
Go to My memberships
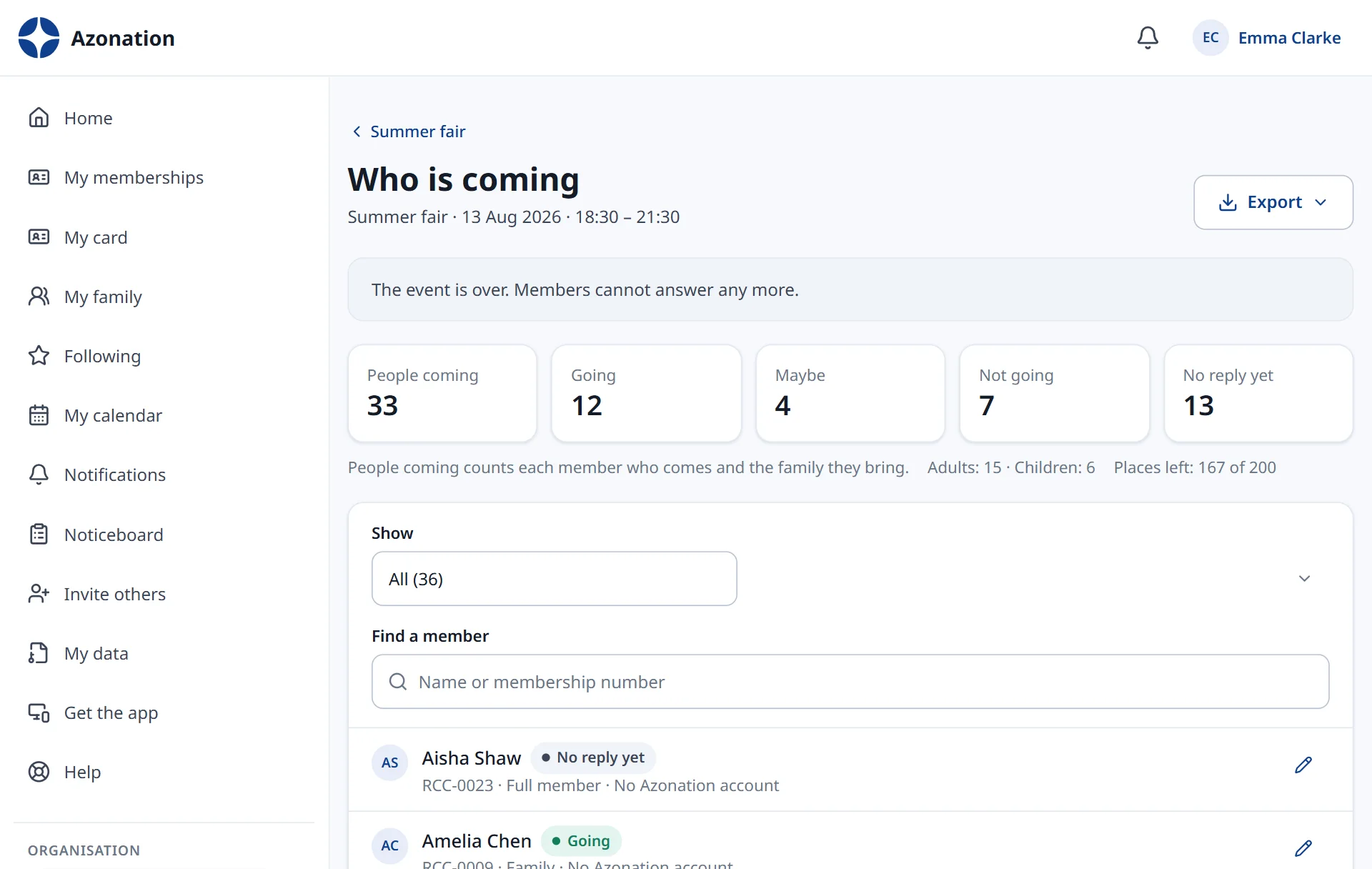(x=134, y=177)
